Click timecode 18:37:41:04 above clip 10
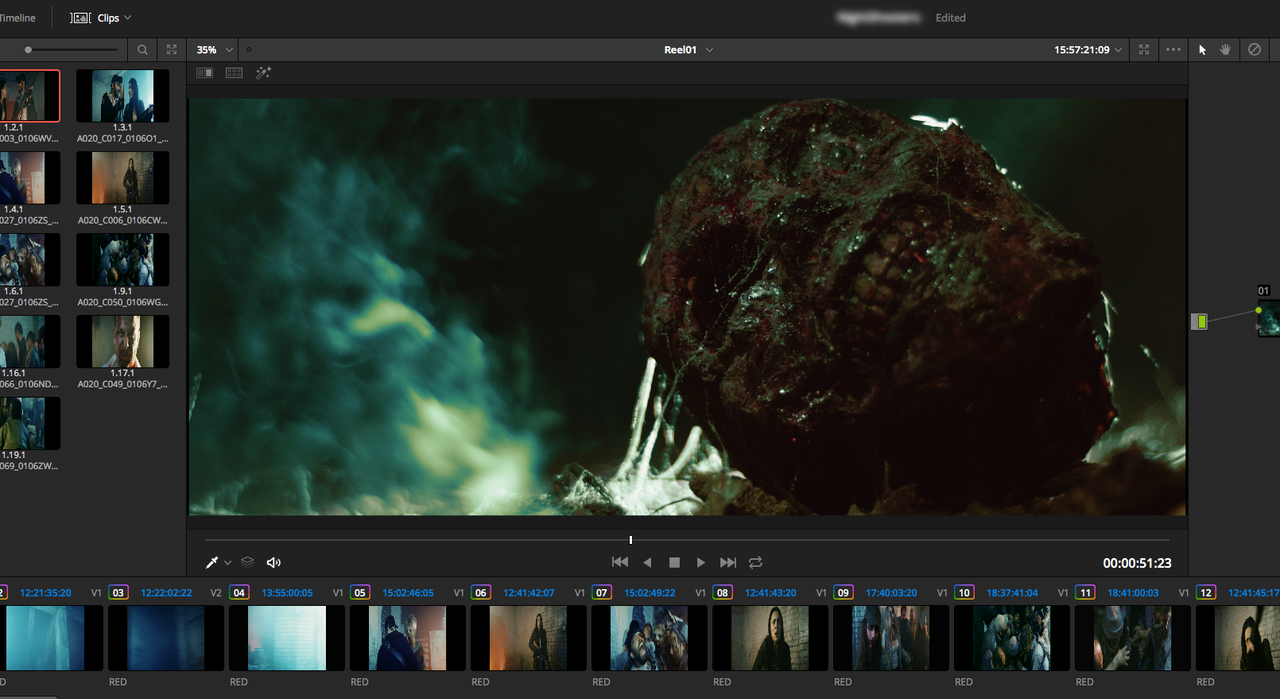This screenshot has height=699, width=1280. pyautogui.click(x=1013, y=593)
